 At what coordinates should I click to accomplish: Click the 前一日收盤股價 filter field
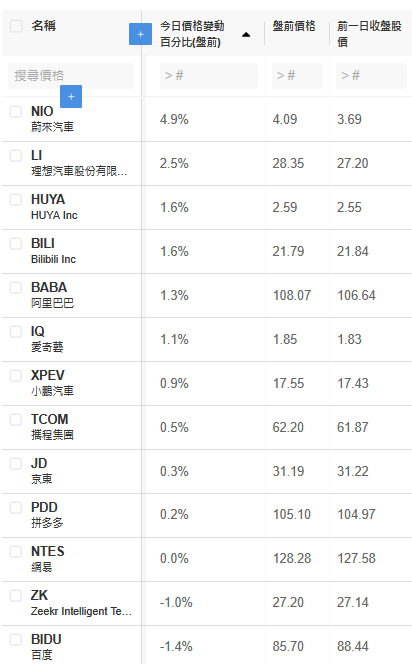(x=371, y=76)
